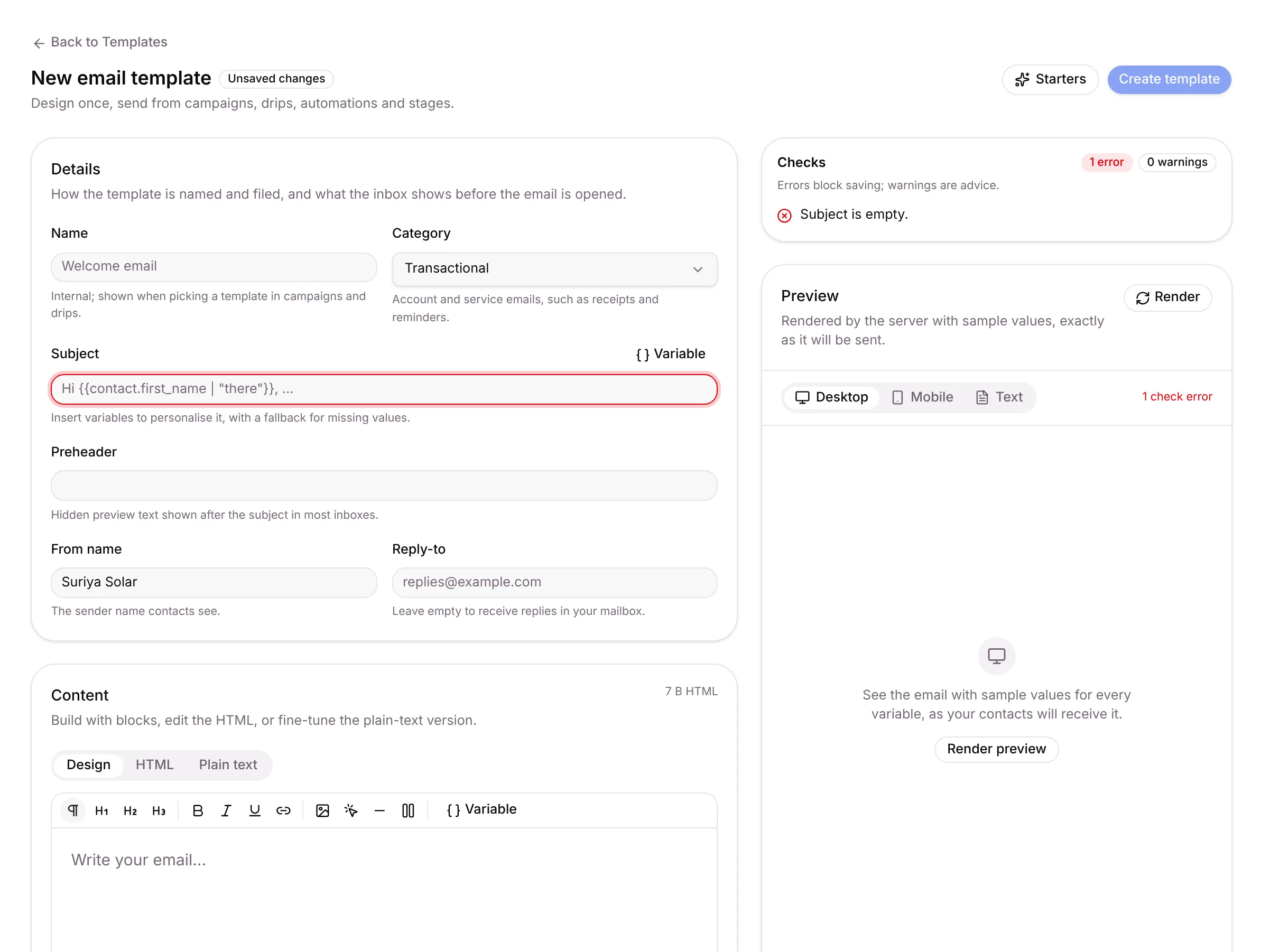Viewport: 1279px width, 952px height.
Task: Click the Render button
Action: tap(1167, 297)
